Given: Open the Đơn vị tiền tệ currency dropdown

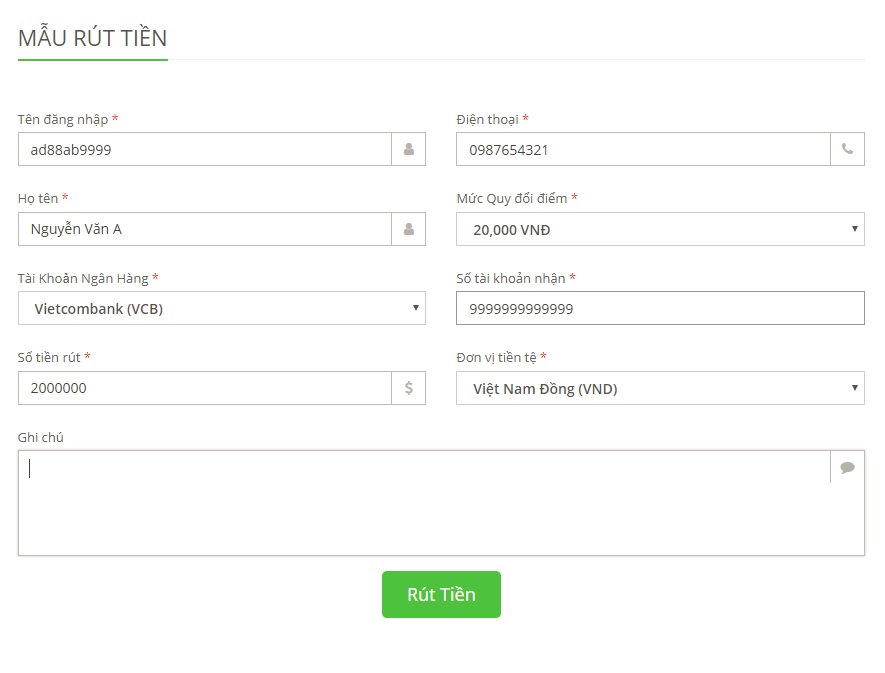Looking at the screenshot, I should [660, 388].
